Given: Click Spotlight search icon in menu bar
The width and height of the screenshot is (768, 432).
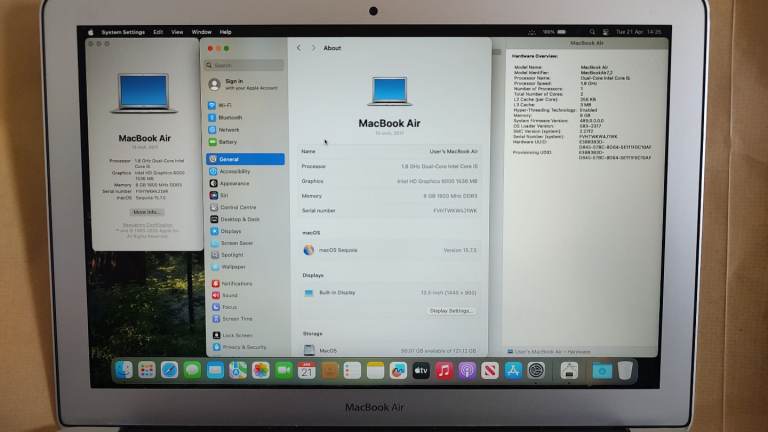Looking at the screenshot, I should point(592,32).
